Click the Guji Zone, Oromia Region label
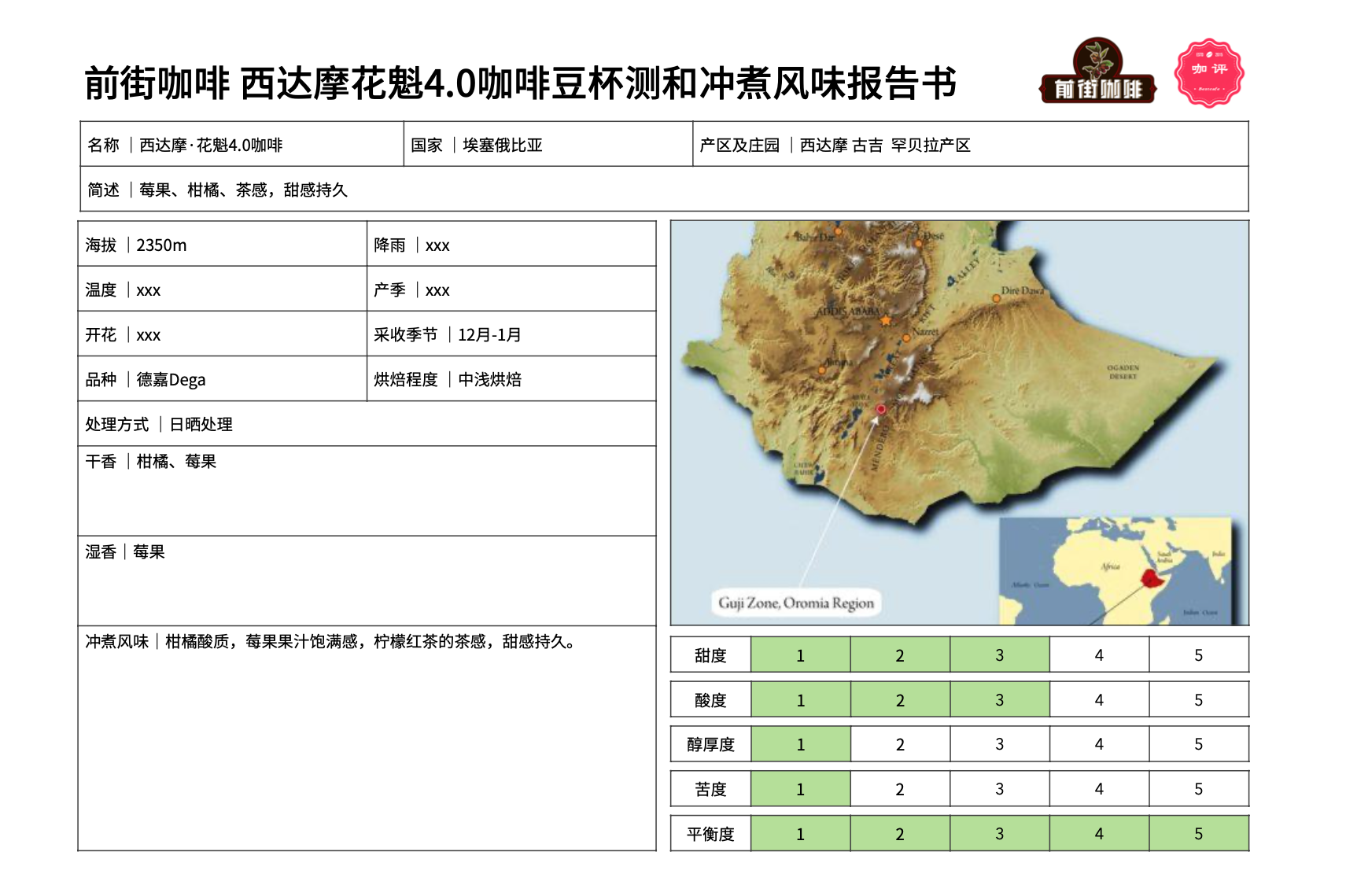This screenshot has height=896, width=1346. (x=795, y=603)
